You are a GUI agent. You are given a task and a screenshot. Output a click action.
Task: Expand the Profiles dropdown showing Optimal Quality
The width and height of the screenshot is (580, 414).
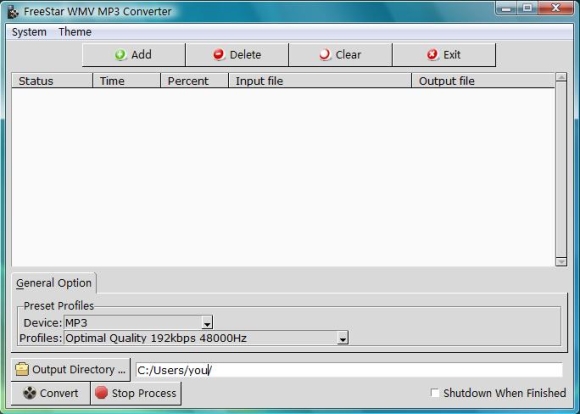tap(343, 339)
